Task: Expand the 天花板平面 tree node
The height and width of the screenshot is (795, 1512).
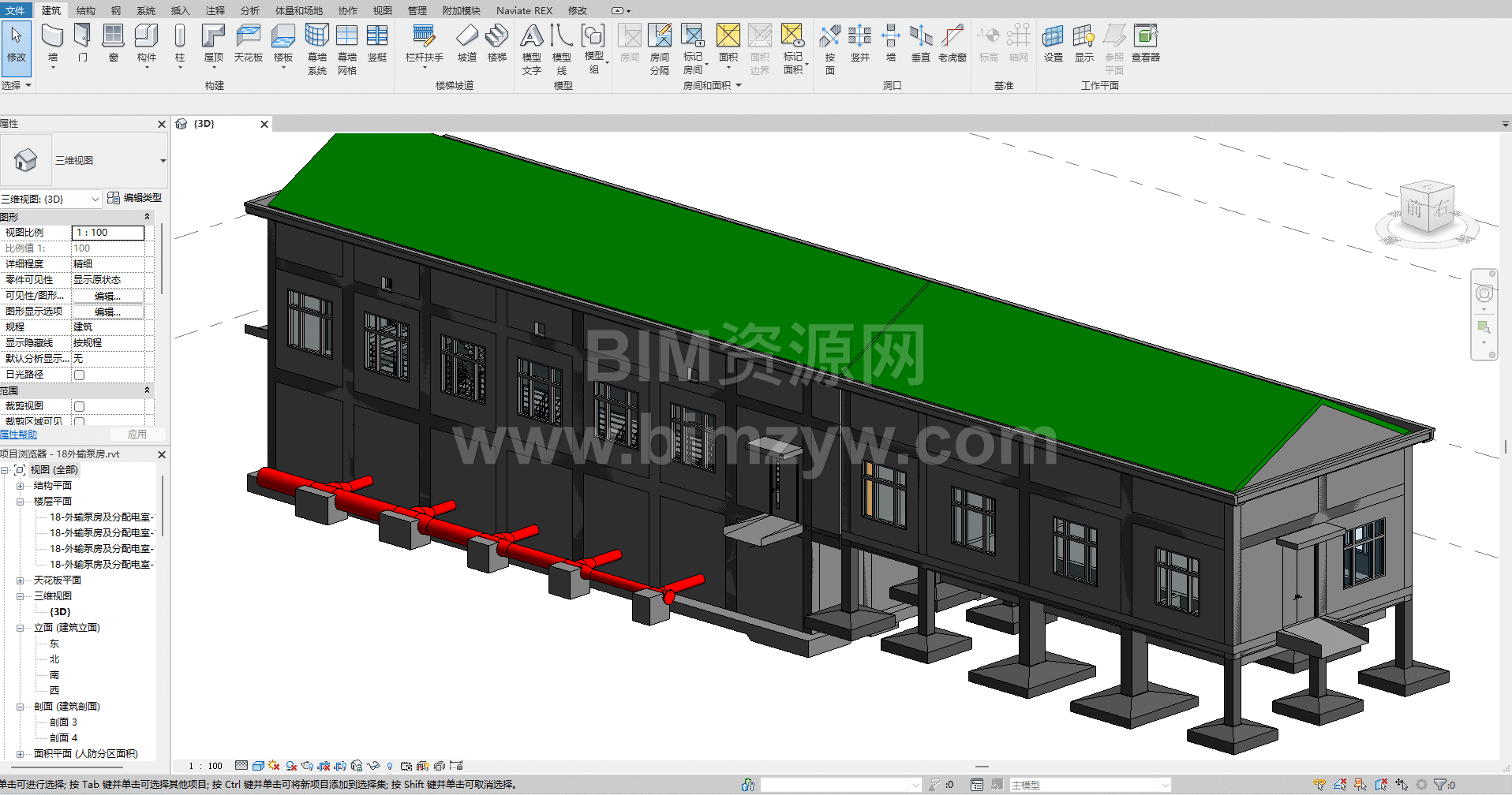Action: (20, 580)
